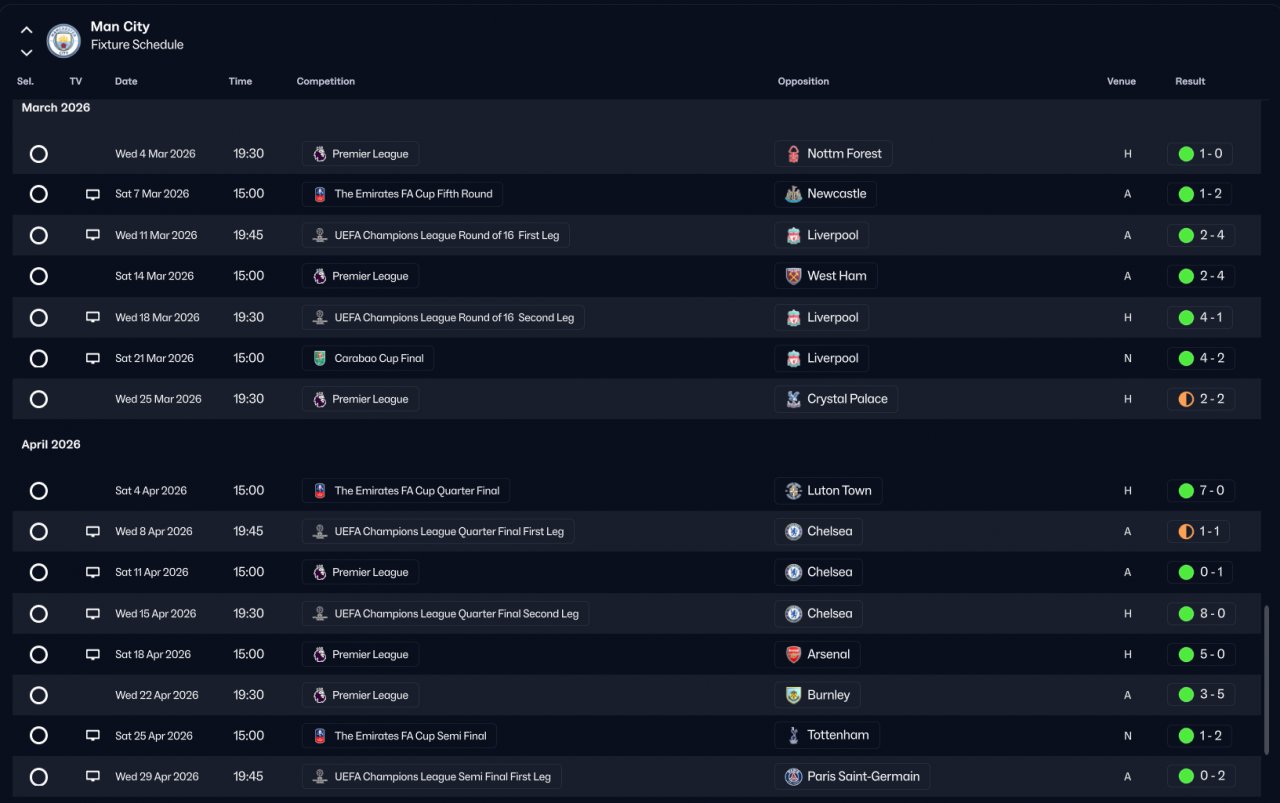Click the April 2026 month heading
The image size is (1280, 803).
[51, 444]
